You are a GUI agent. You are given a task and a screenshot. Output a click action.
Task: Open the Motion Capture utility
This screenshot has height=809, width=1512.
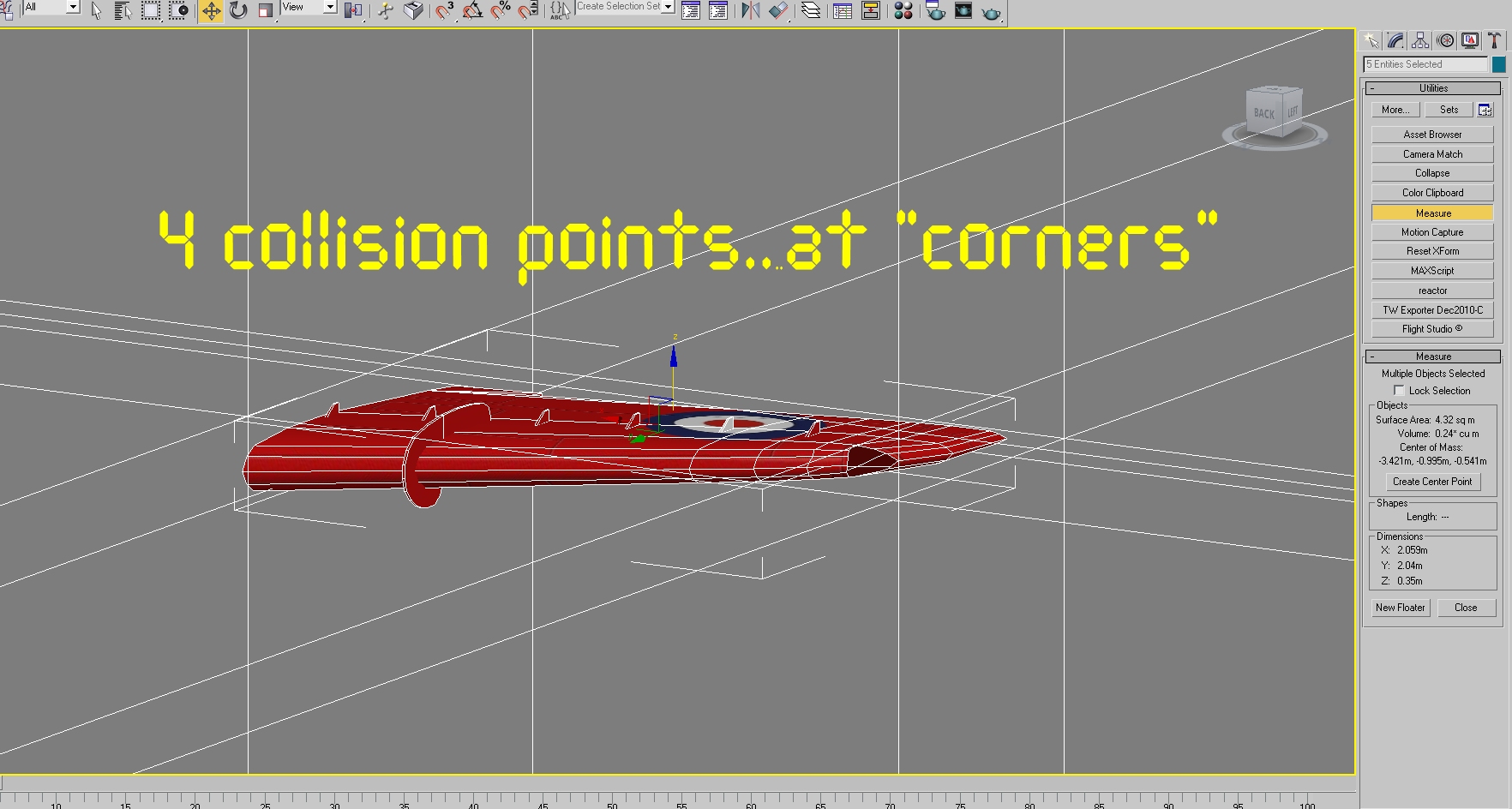point(1432,232)
